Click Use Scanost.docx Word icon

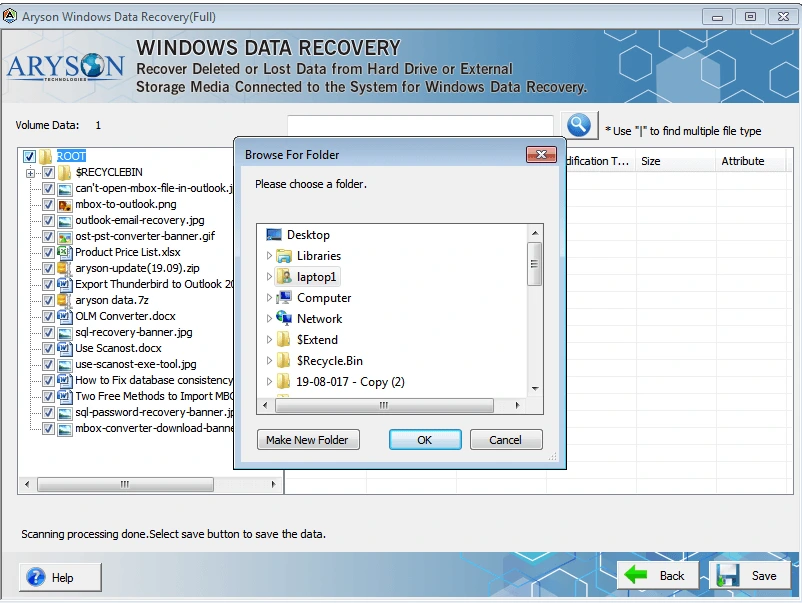64,348
